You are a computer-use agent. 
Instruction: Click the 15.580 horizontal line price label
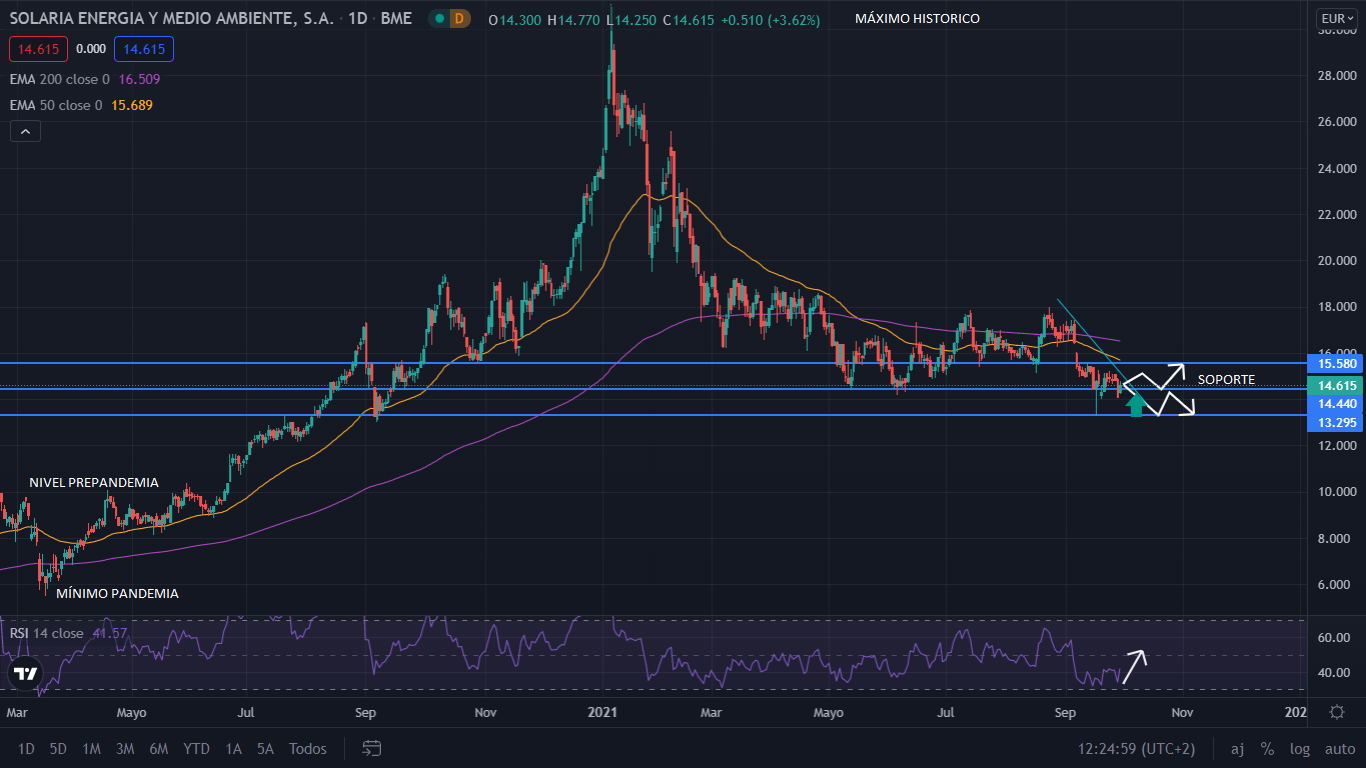tap(1336, 363)
